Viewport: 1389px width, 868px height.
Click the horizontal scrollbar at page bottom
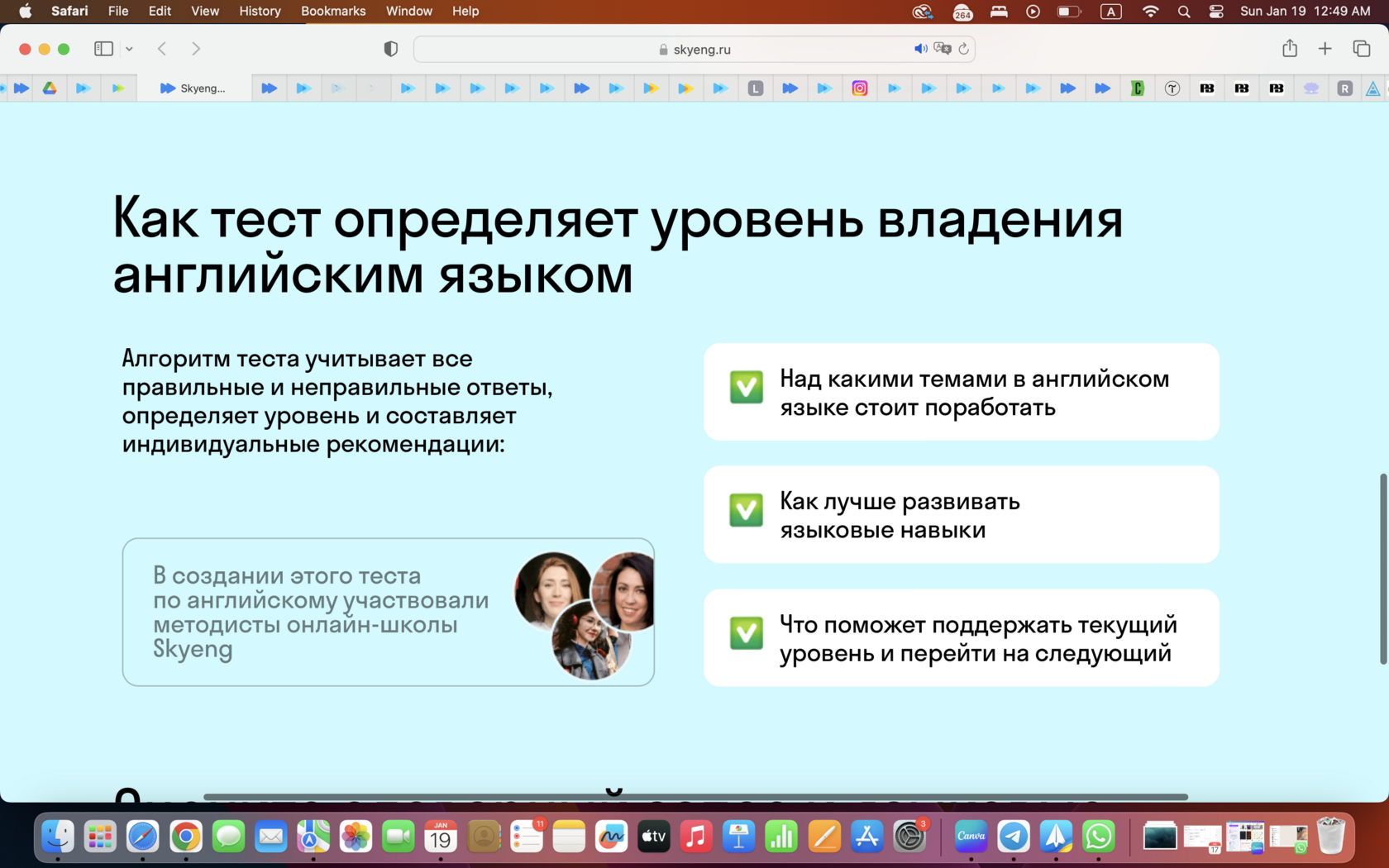(694, 797)
